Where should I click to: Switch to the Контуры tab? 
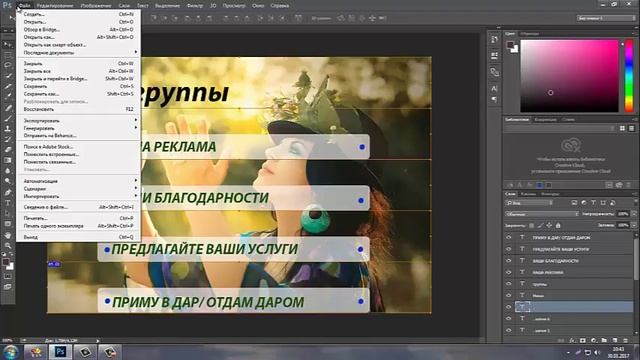coord(550,194)
